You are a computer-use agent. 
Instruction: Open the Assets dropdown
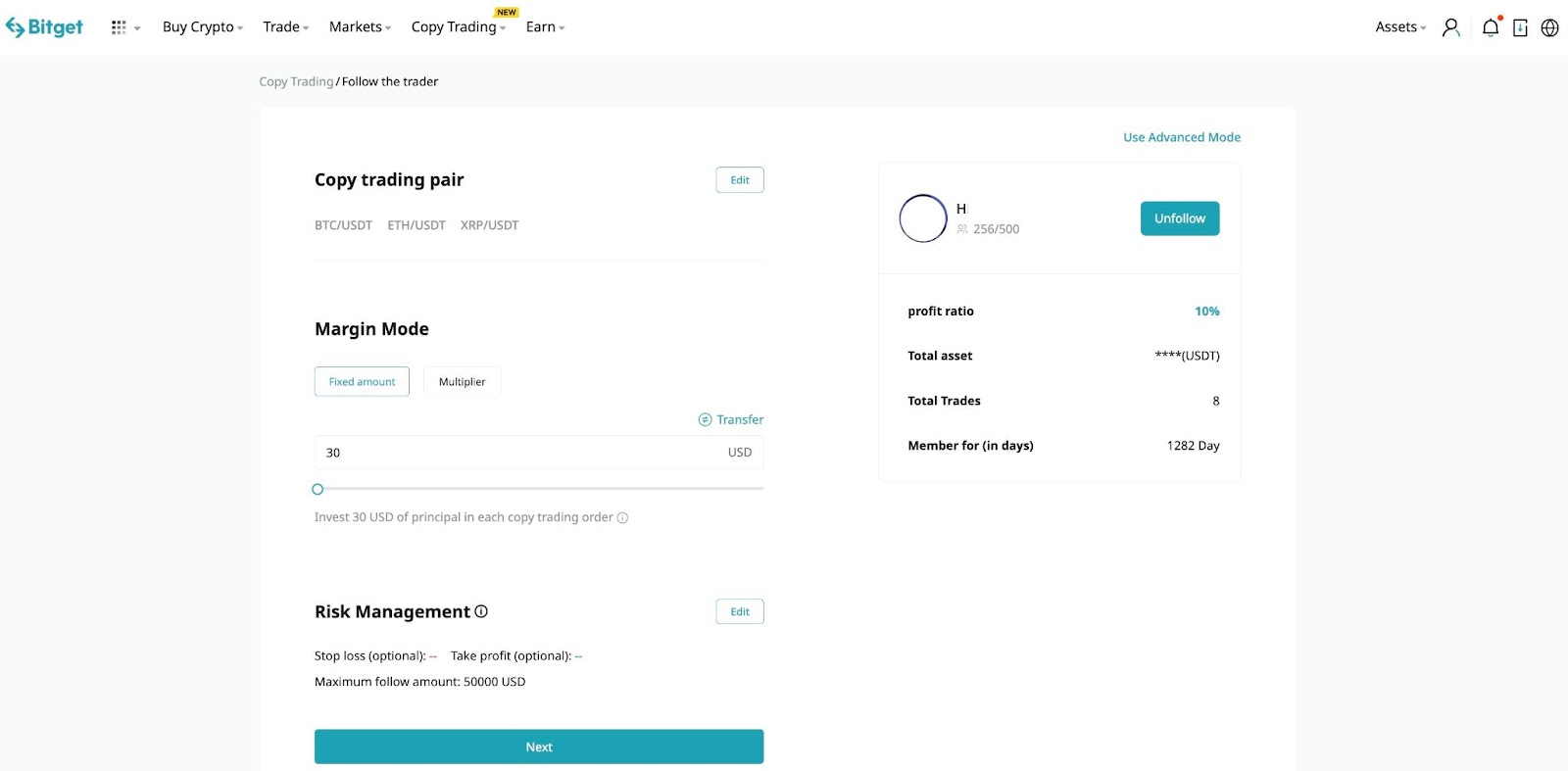[1399, 27]
